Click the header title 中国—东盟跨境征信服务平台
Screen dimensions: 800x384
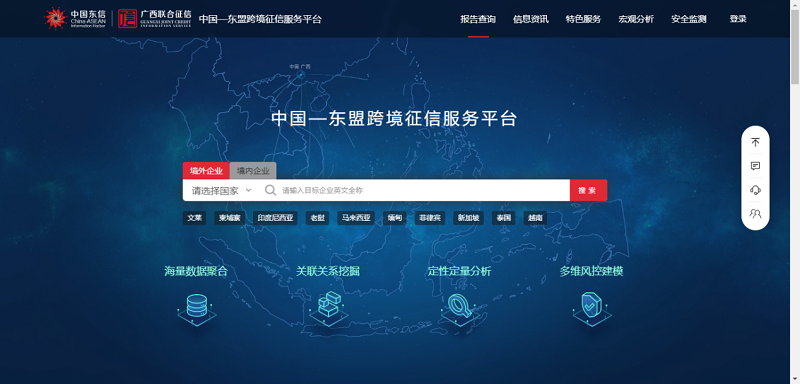pos(260,19)
